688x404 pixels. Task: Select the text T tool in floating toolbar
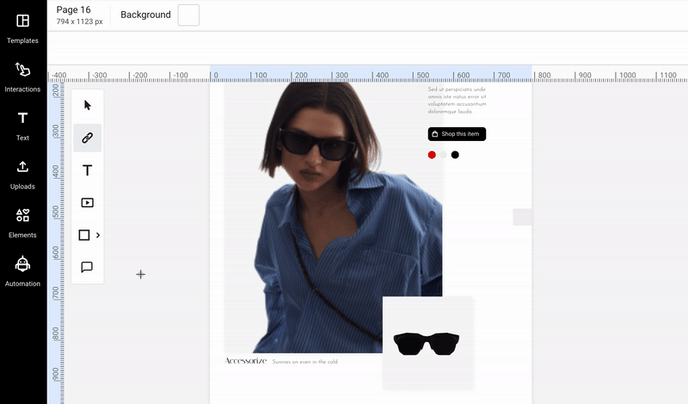click(87, 170)
